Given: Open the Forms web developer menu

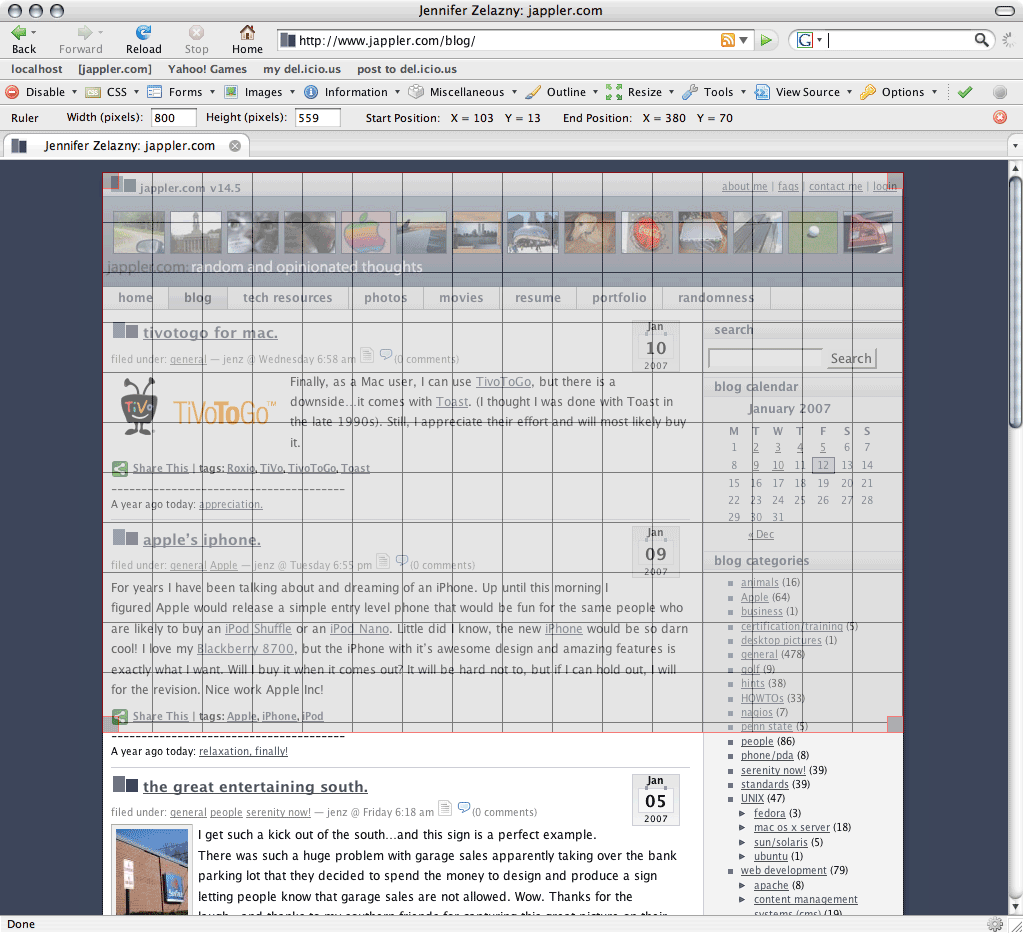Looking at the screenshot, I should click(x=181, y=92).
